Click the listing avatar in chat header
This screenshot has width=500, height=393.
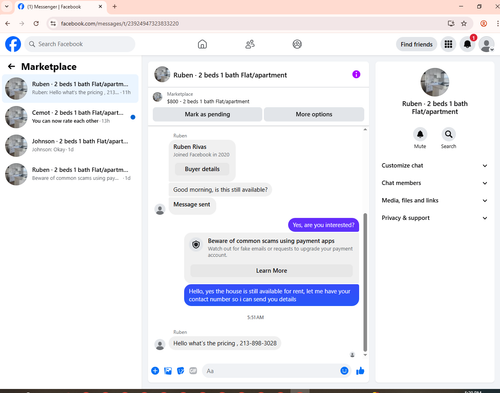162,74
